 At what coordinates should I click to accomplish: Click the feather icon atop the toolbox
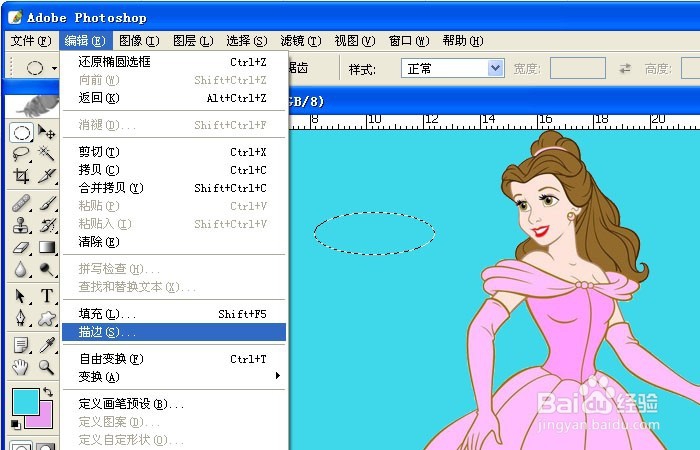32,106
